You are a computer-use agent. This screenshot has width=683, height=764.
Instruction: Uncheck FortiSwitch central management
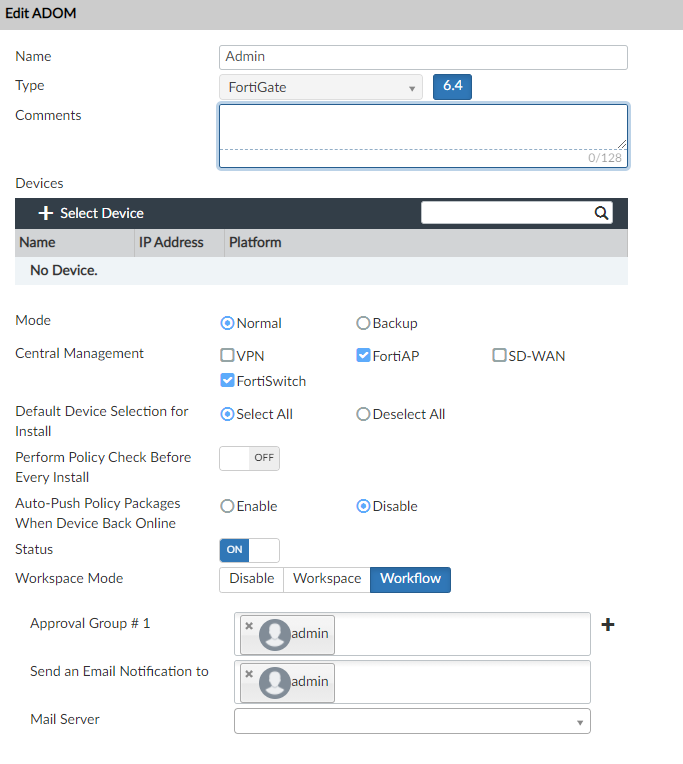227,380
